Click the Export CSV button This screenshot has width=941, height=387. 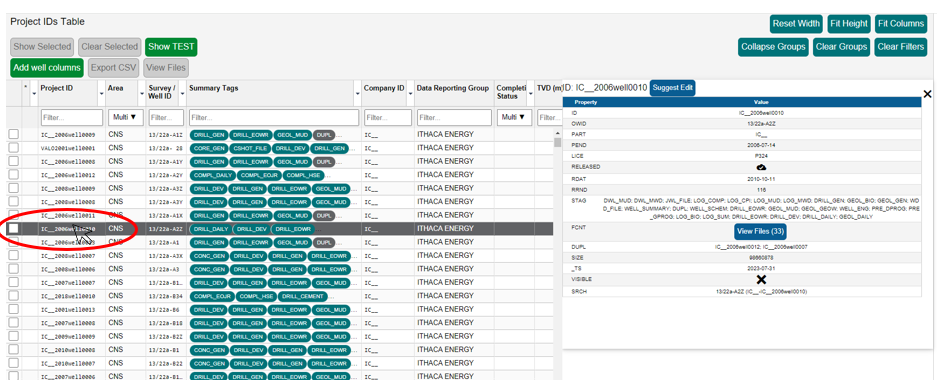[x=113, y=68]
